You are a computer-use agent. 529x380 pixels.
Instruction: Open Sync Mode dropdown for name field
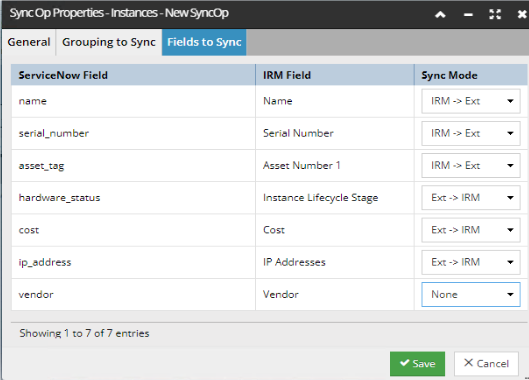click(471, 101)
